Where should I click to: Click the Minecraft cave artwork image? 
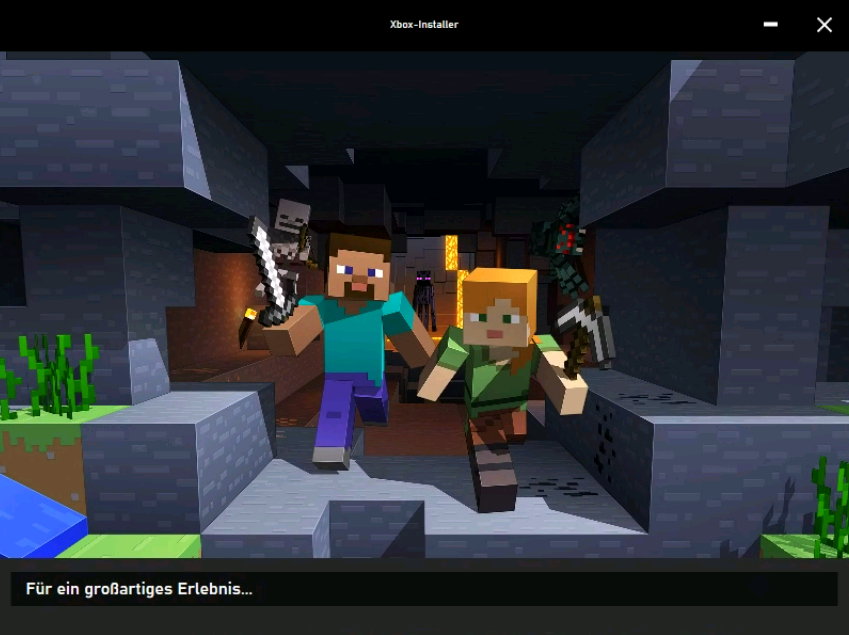click(x=424, y=305)
